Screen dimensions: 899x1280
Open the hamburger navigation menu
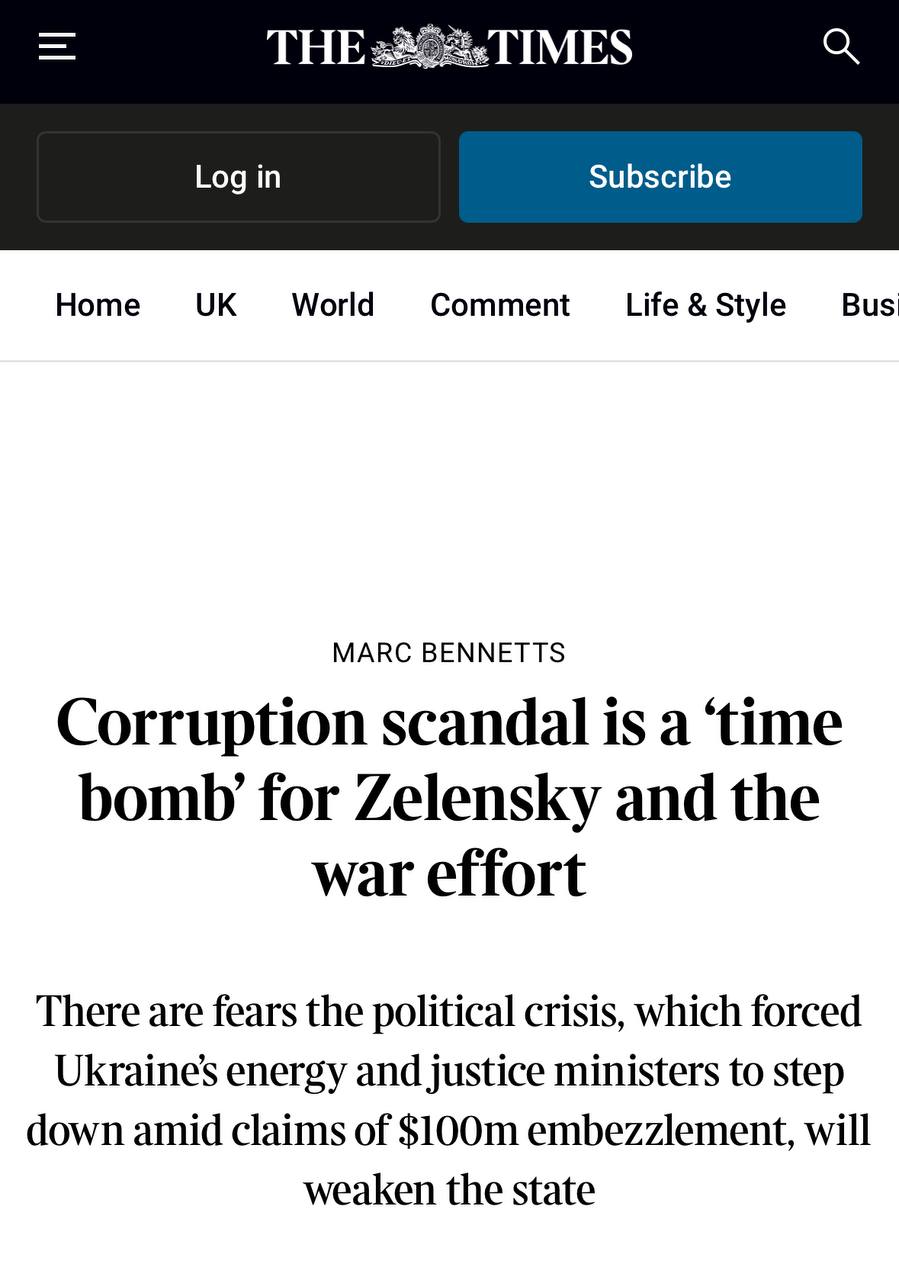[57, 46]
